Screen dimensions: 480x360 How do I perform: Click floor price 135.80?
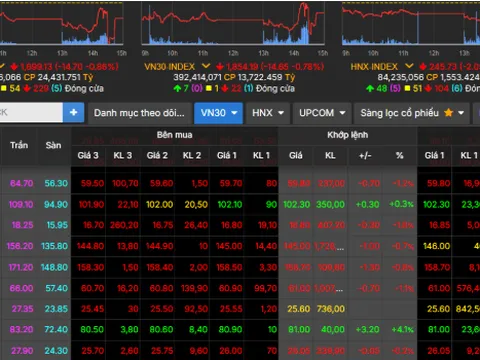(x=54, y=246)
